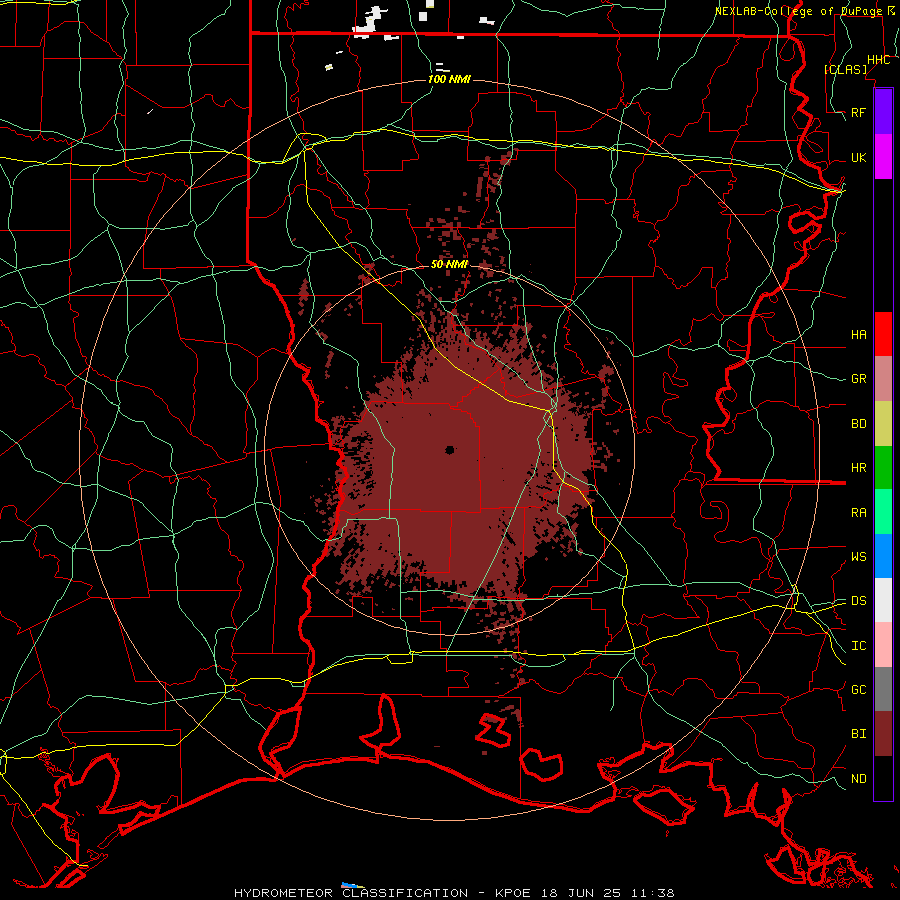
Task: Click the purple RF legend color block
Action: point(883,112)
